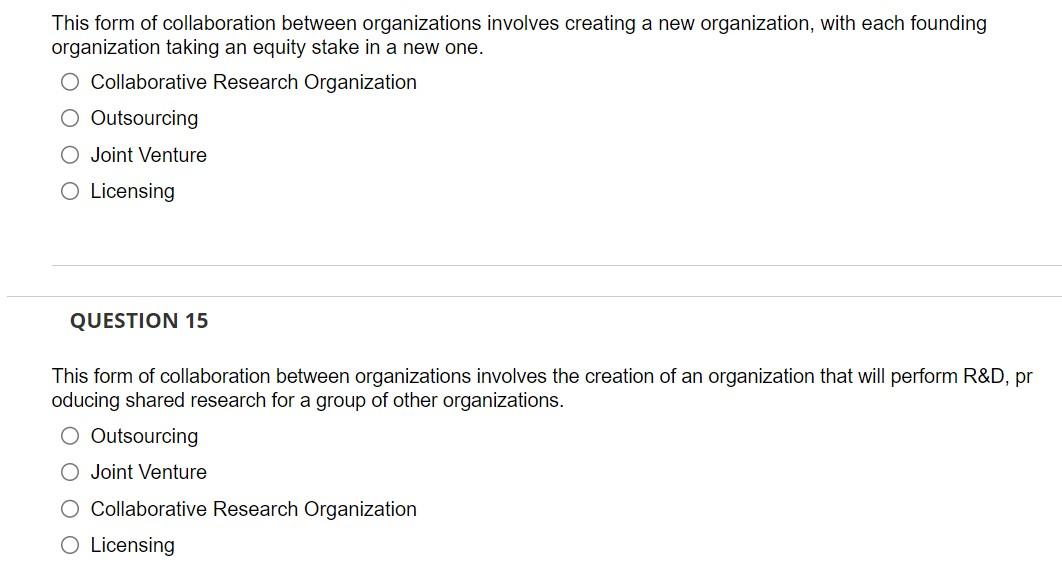This screenshot has width=1062, height=576.
Task: Choose Joint Venture in Question 15
Action: click(x=69, y=471)
